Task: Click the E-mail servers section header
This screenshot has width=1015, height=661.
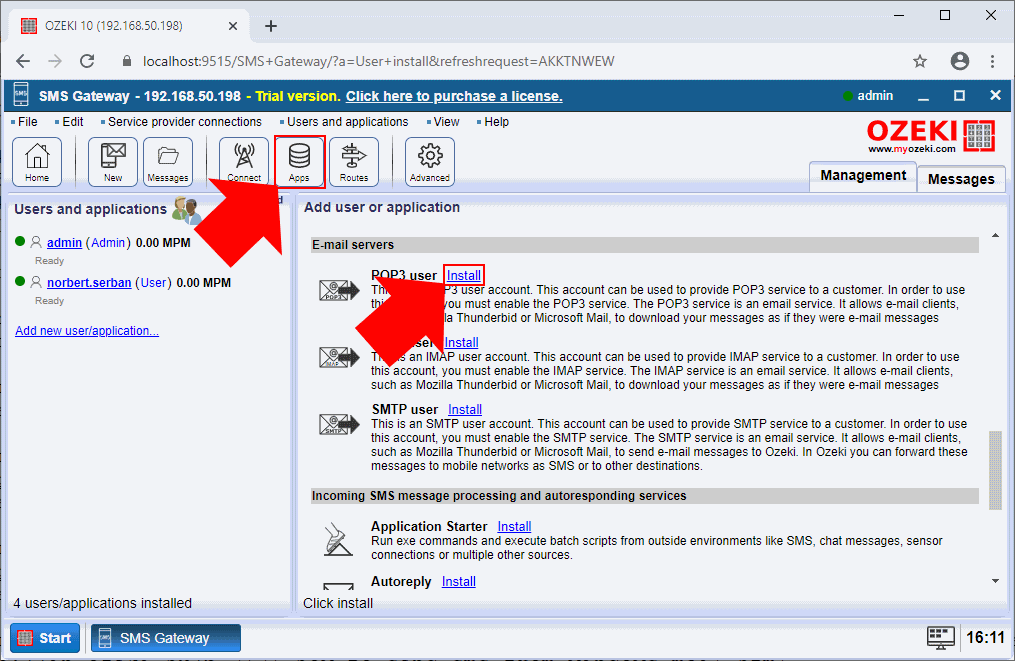Action: point(644,245)
